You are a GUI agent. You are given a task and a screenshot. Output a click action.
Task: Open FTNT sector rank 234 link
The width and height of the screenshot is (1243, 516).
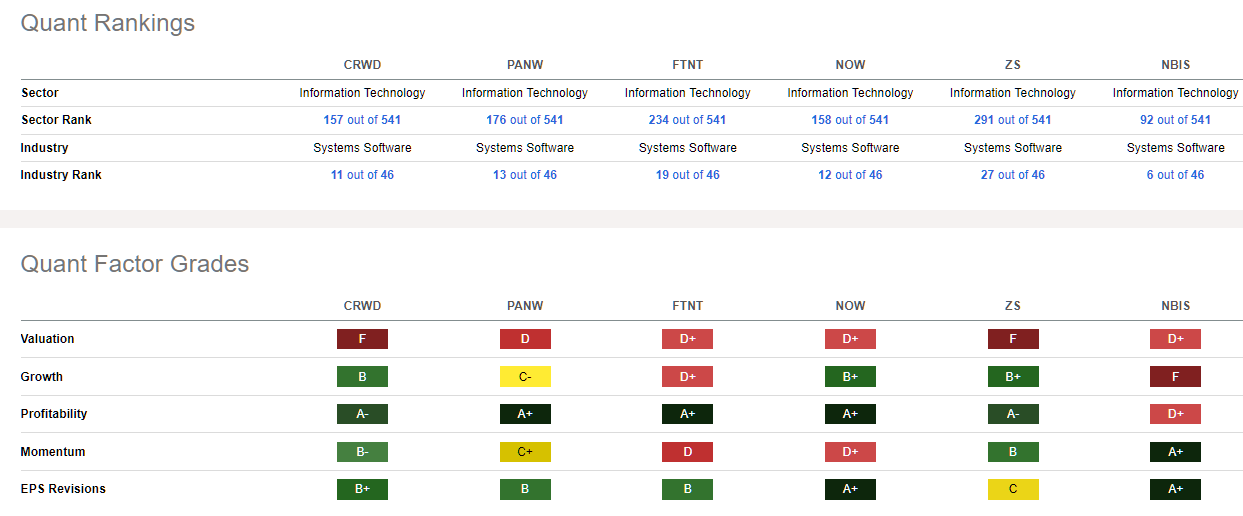point(687,120)
